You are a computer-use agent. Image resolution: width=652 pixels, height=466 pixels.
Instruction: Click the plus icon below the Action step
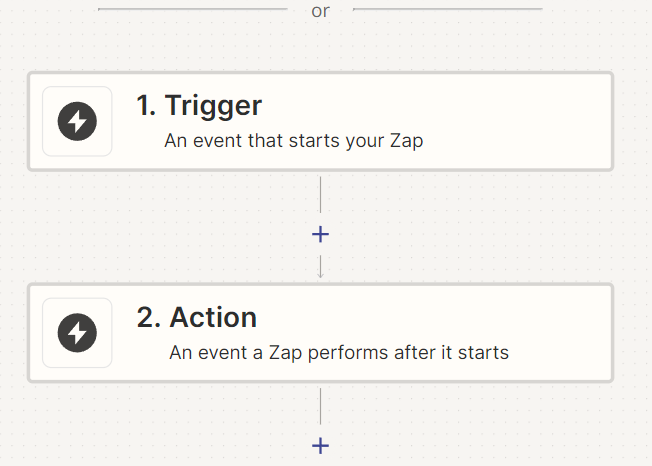tap(320, 446)
